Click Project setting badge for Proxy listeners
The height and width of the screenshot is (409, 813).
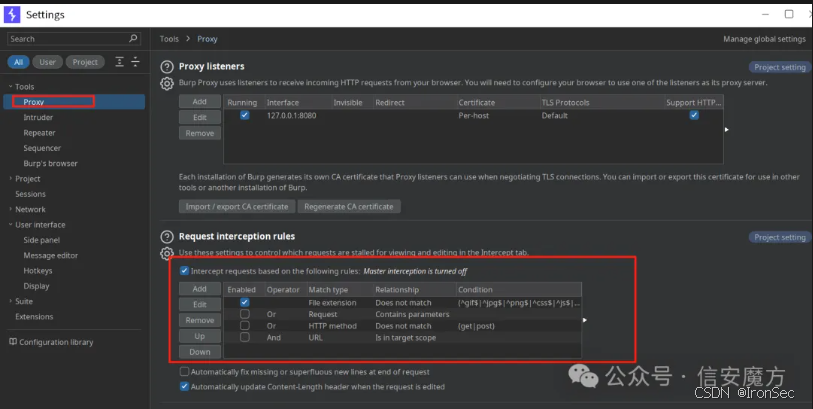780,67
